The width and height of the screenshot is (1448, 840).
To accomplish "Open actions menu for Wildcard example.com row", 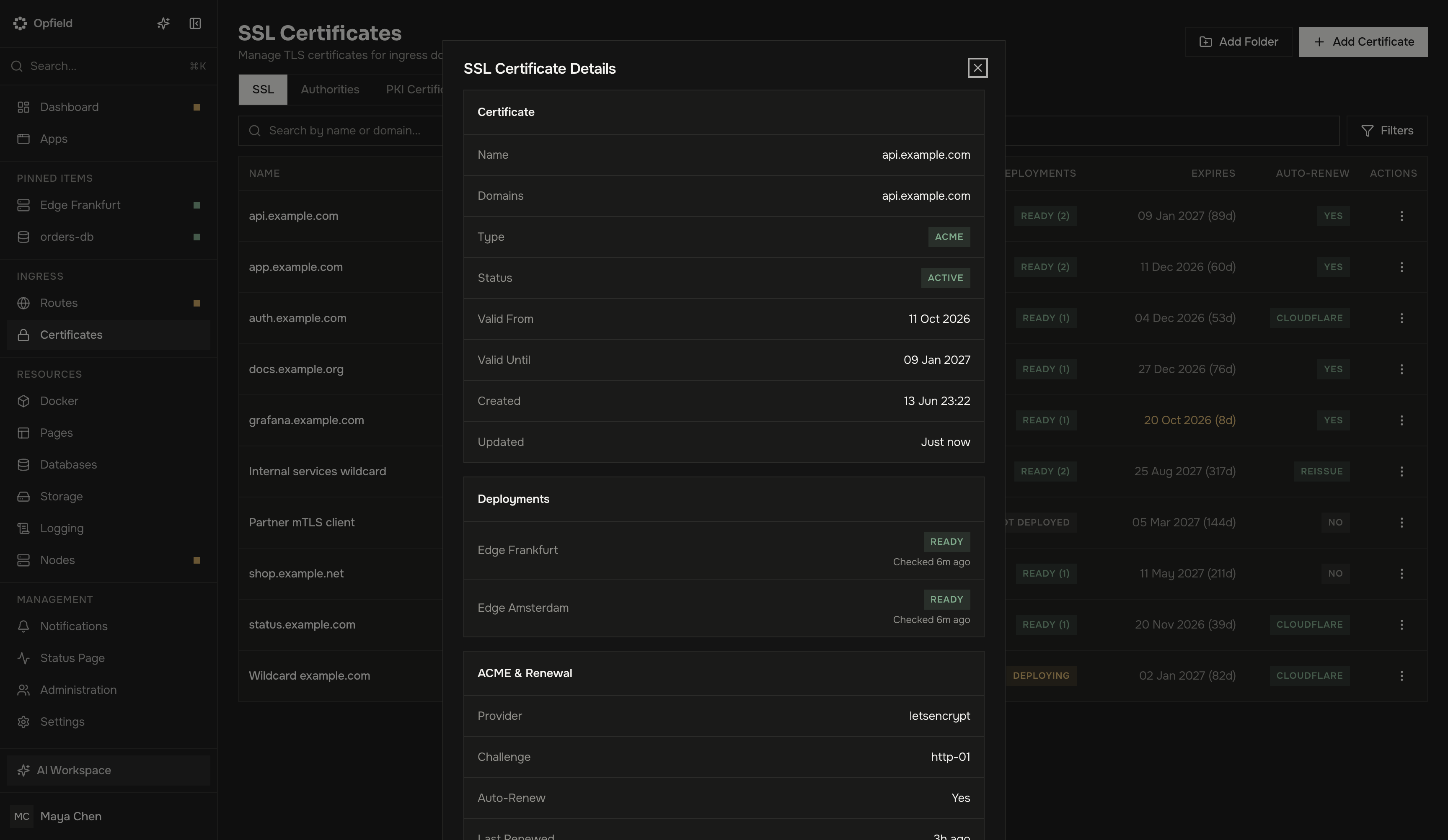I will 1401,676.
